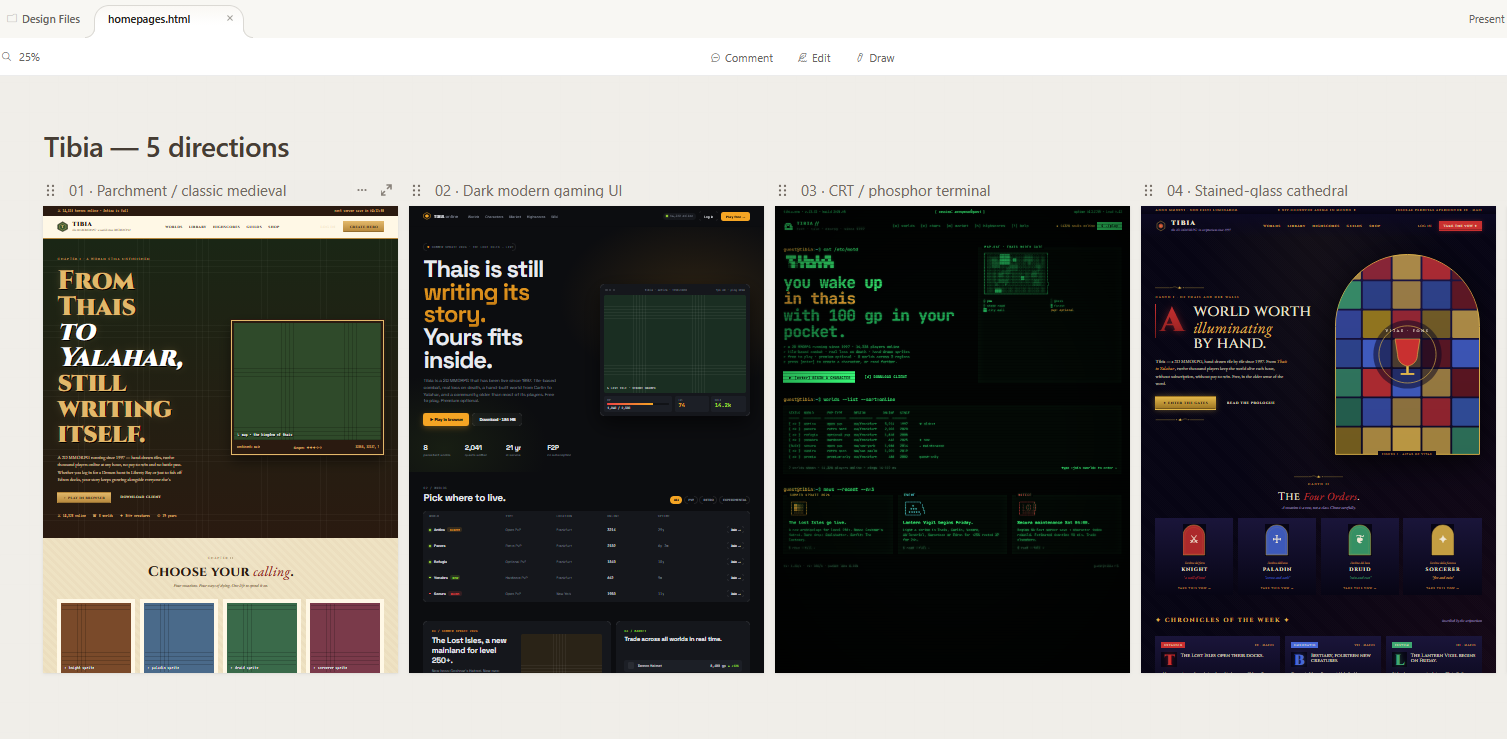Select the gold Sorcerer shield emblem
The width and height of the screenshot is (1507, 739).
pyautogui.click(x=1443, y=541)
